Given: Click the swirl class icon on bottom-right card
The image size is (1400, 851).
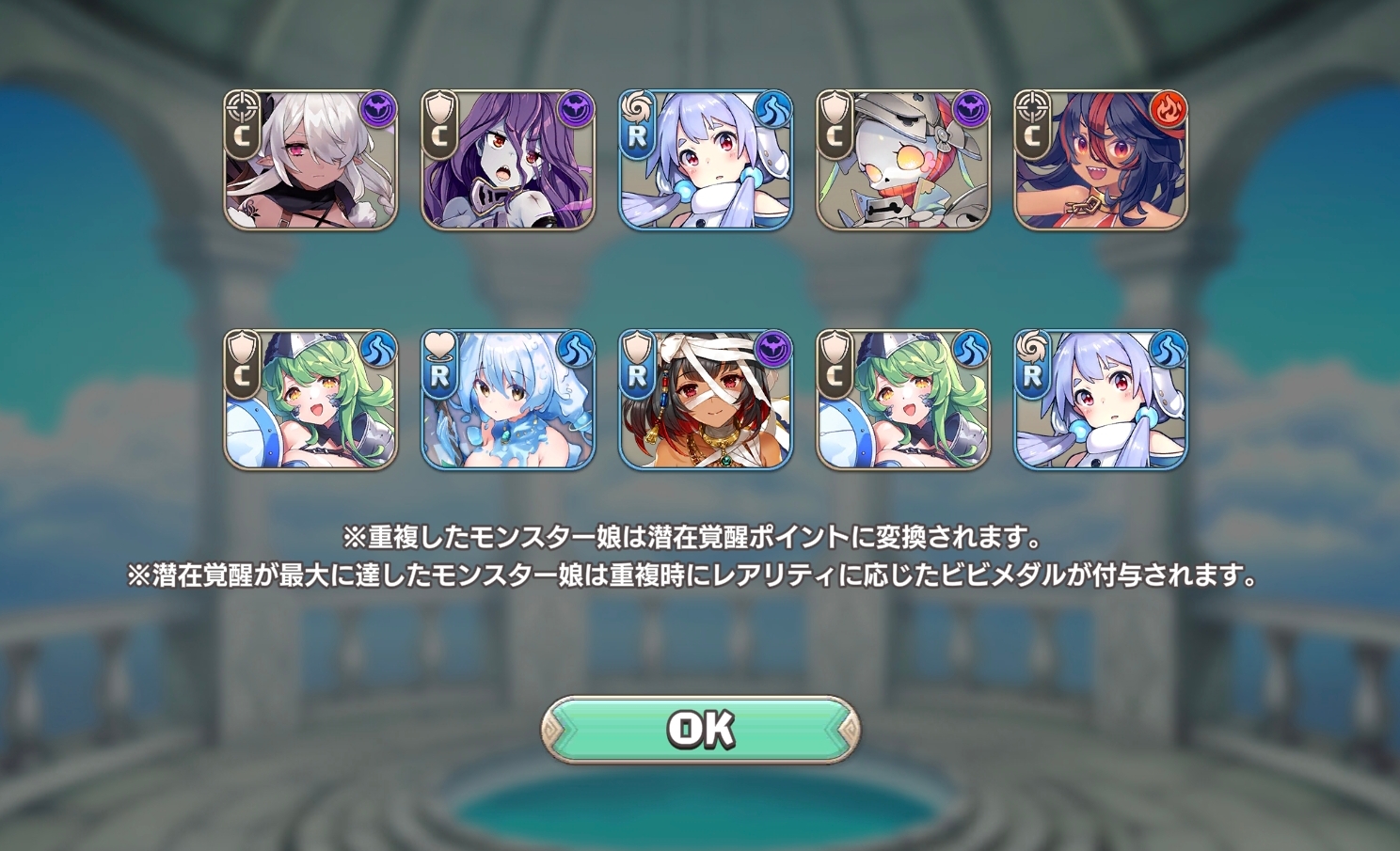Looking at the screenshot, I should tap(1032, 346).
